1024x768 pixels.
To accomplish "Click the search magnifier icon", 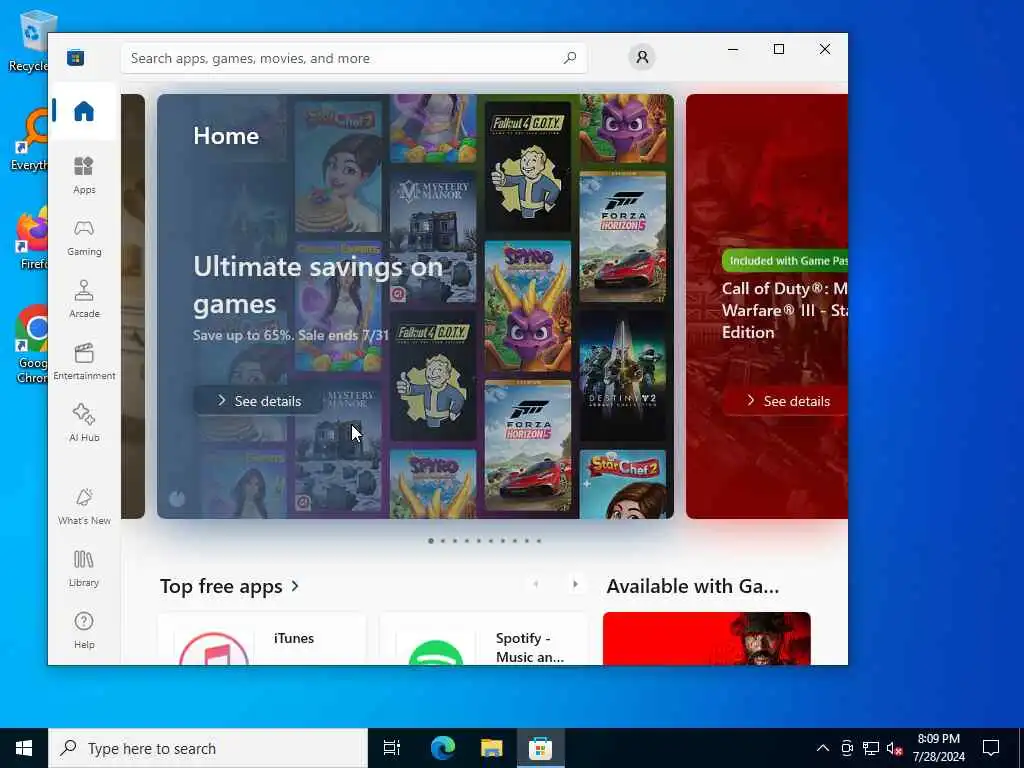I will tap(569, 58).
